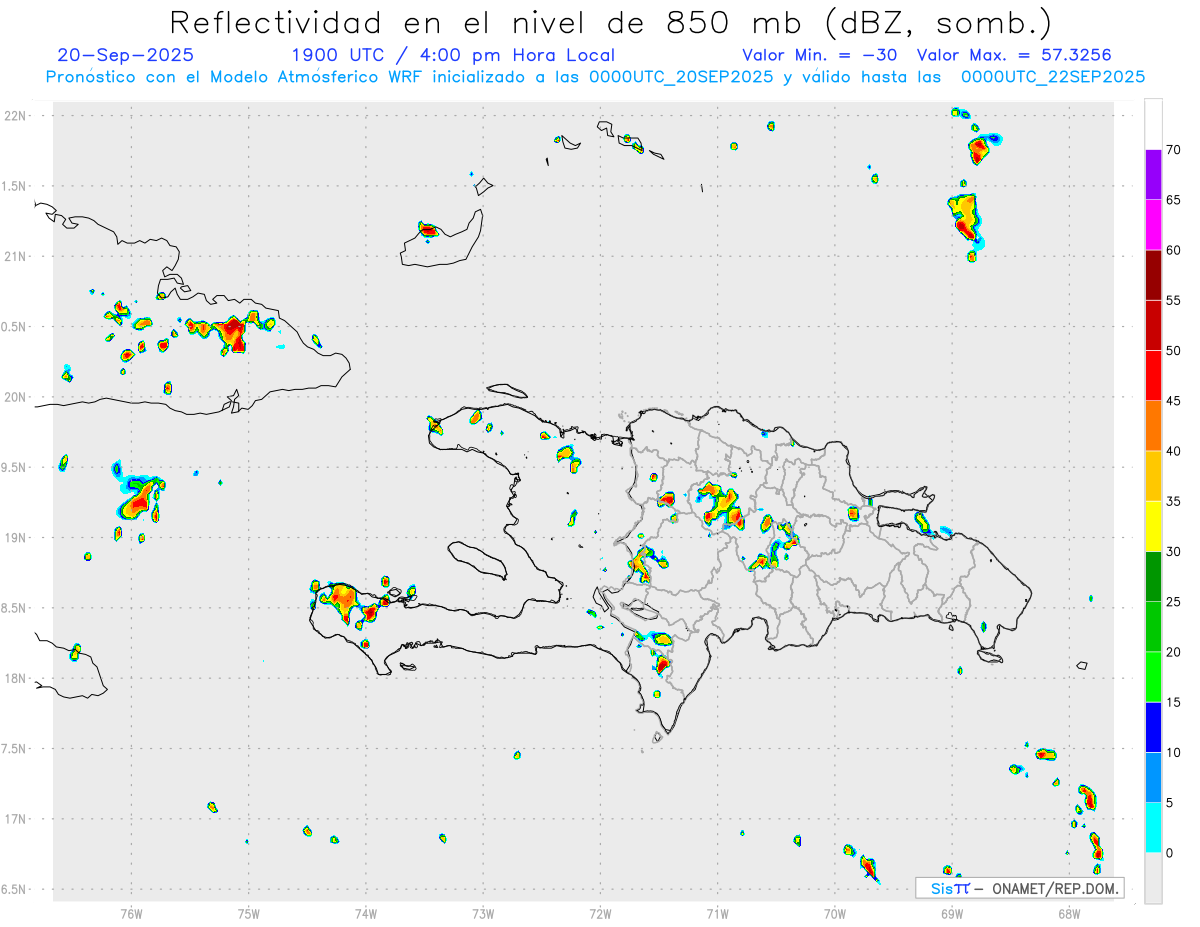Image resolution: width=1200 pixels, height=927 pixels.
Task: Click the '70' color scale label
Action: point(1174,150)
